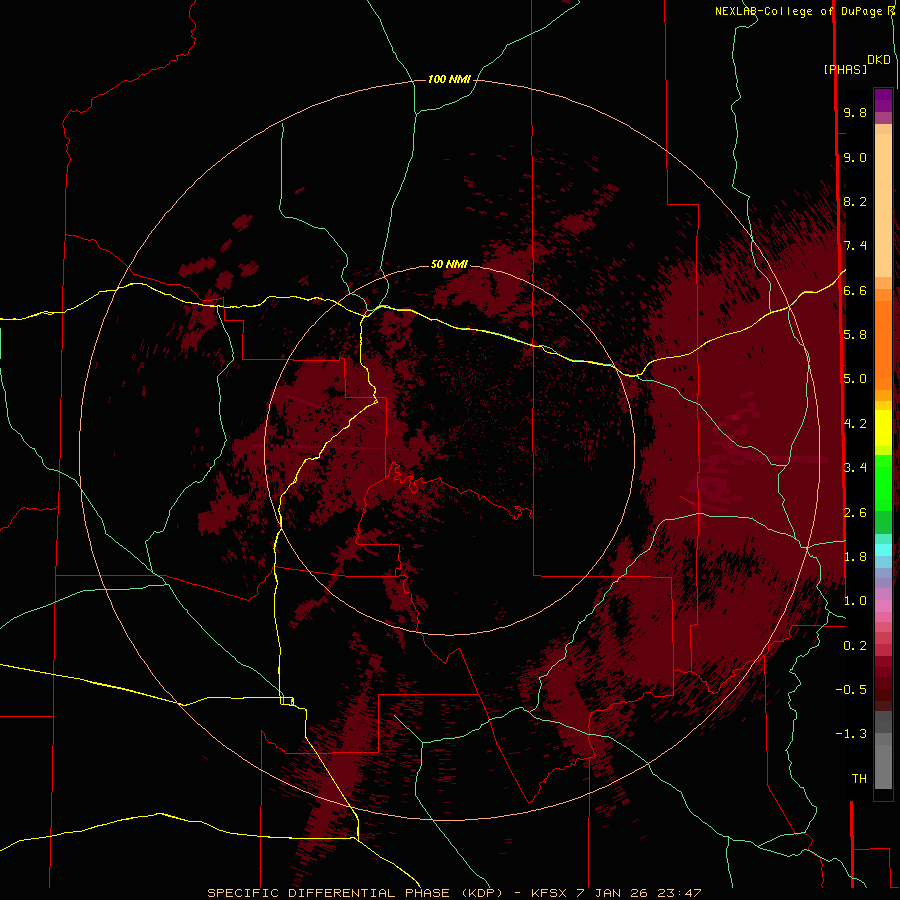The height and width of the screenshot is (900, 900).
Task: Click the "100 NMI" range ring label
Action: pos(449,79)
